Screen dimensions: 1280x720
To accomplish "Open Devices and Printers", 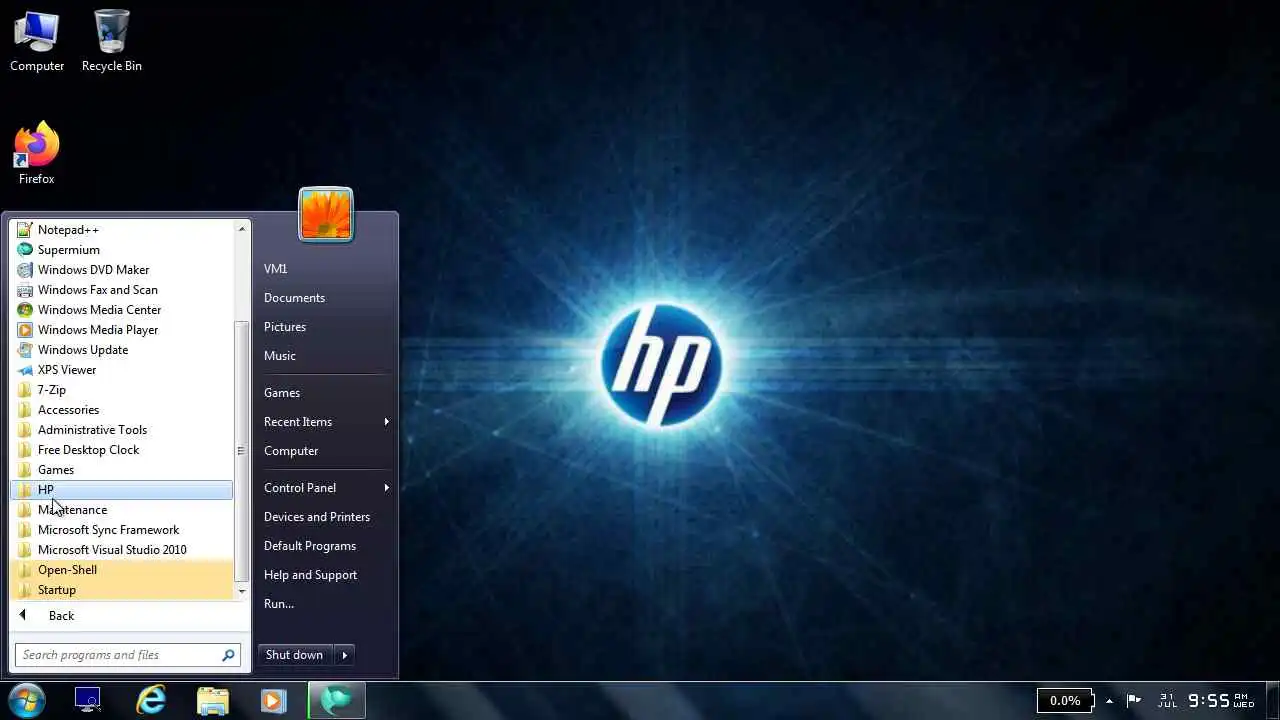I will [317, 517].
